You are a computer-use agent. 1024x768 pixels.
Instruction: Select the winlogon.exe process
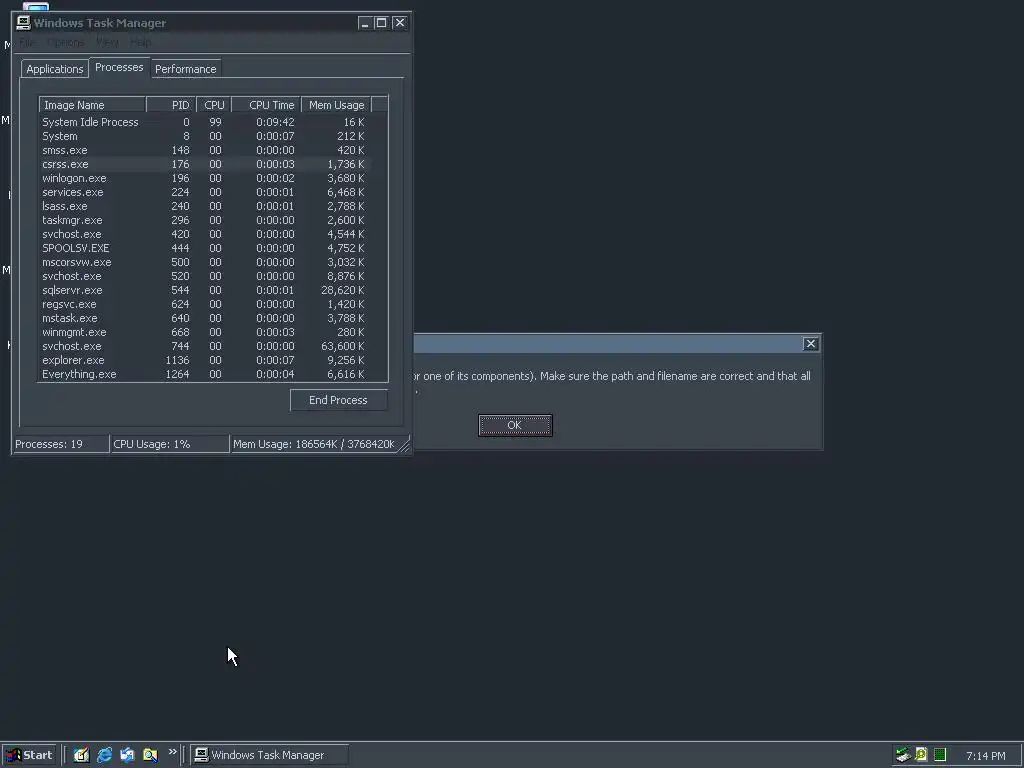[205, 178]
